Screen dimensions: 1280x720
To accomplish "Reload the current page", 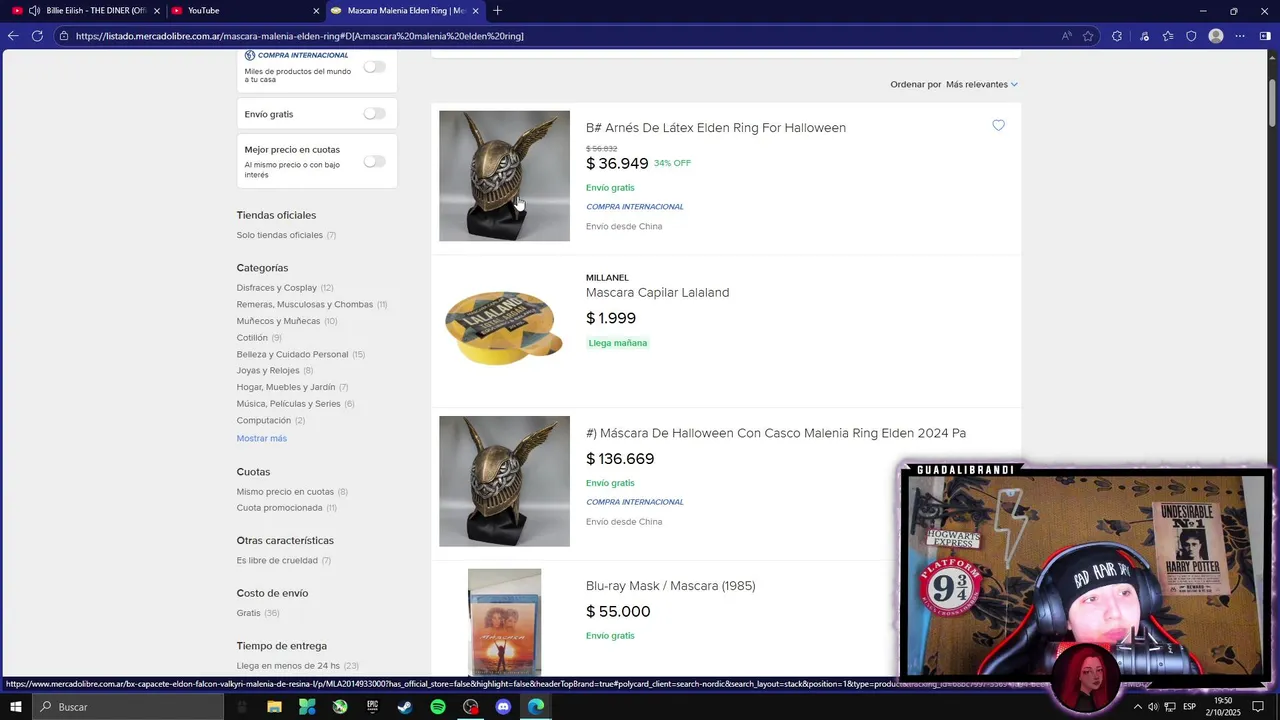I will coord(37,36).
